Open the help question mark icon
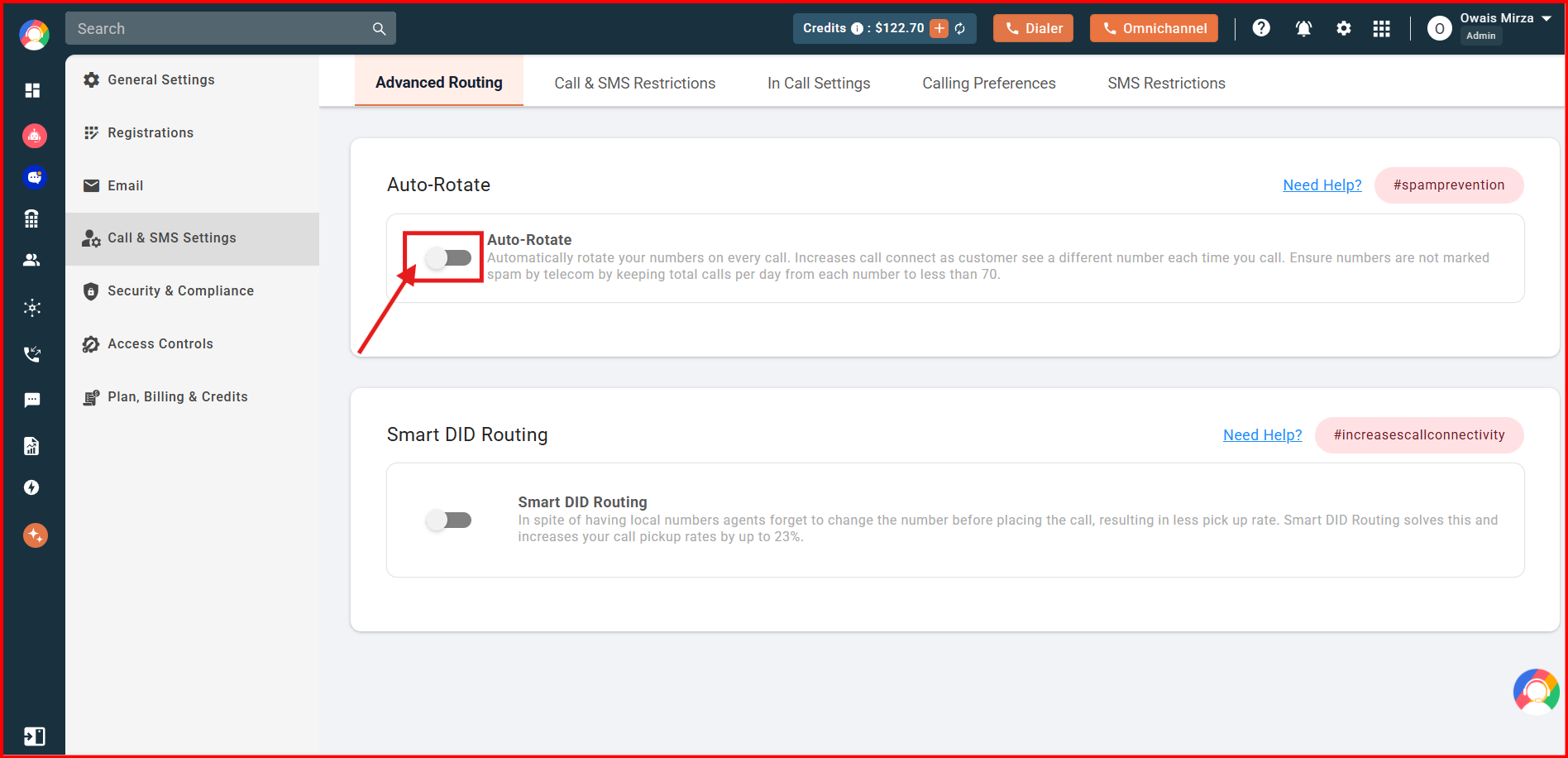 pyautogui.click(x=1261, y=28)
